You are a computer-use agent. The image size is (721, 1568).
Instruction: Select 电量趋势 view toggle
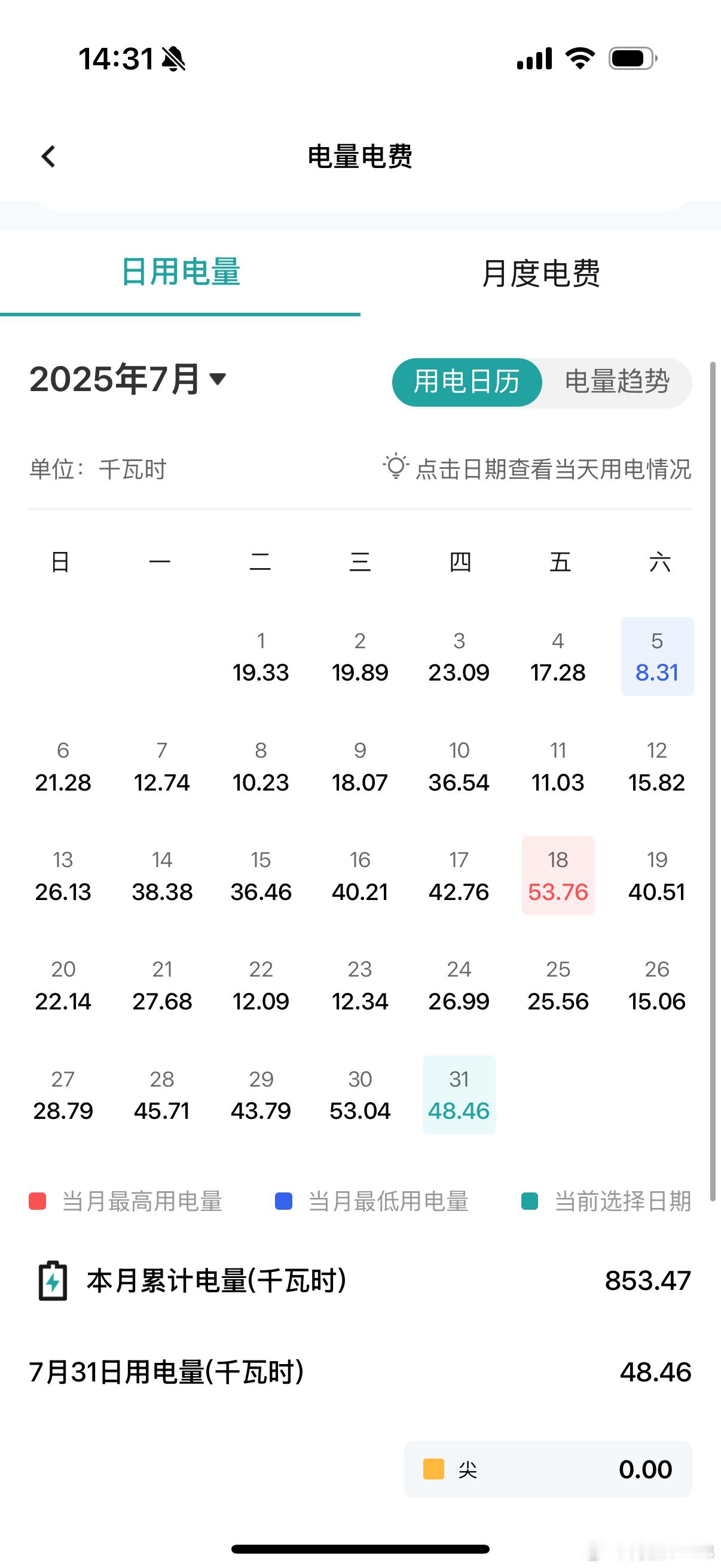pyautogui.click(x=617, y=382)
